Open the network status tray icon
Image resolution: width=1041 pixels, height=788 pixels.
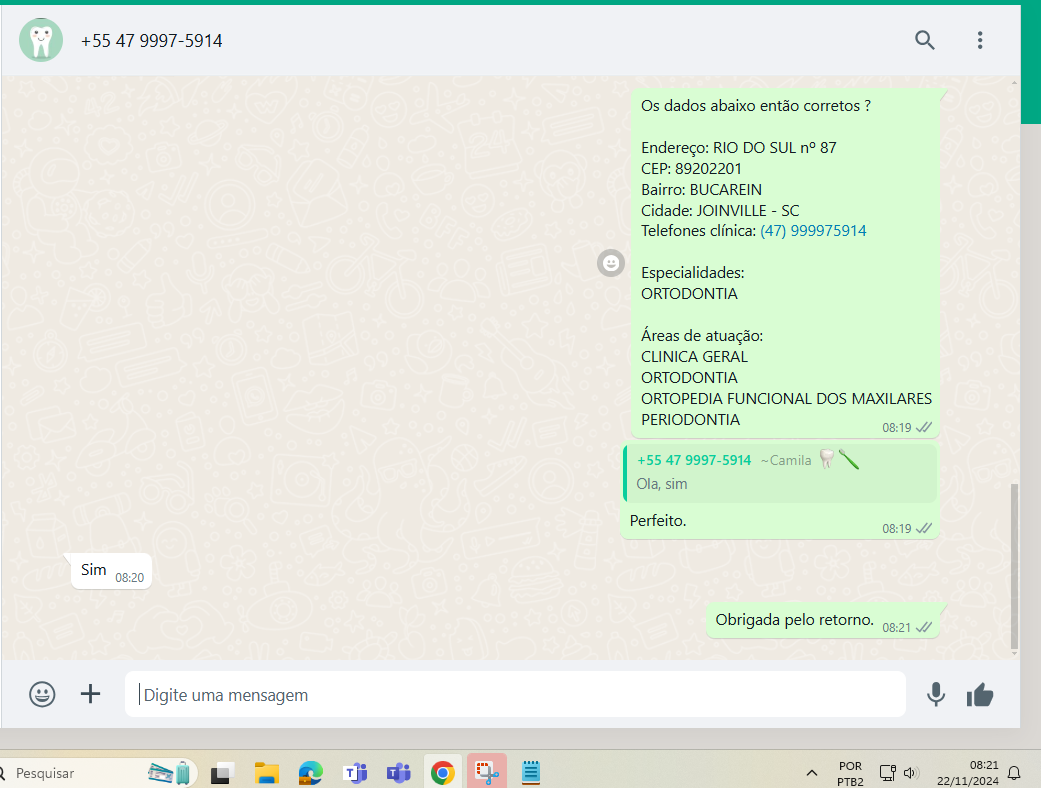[888, 773]
